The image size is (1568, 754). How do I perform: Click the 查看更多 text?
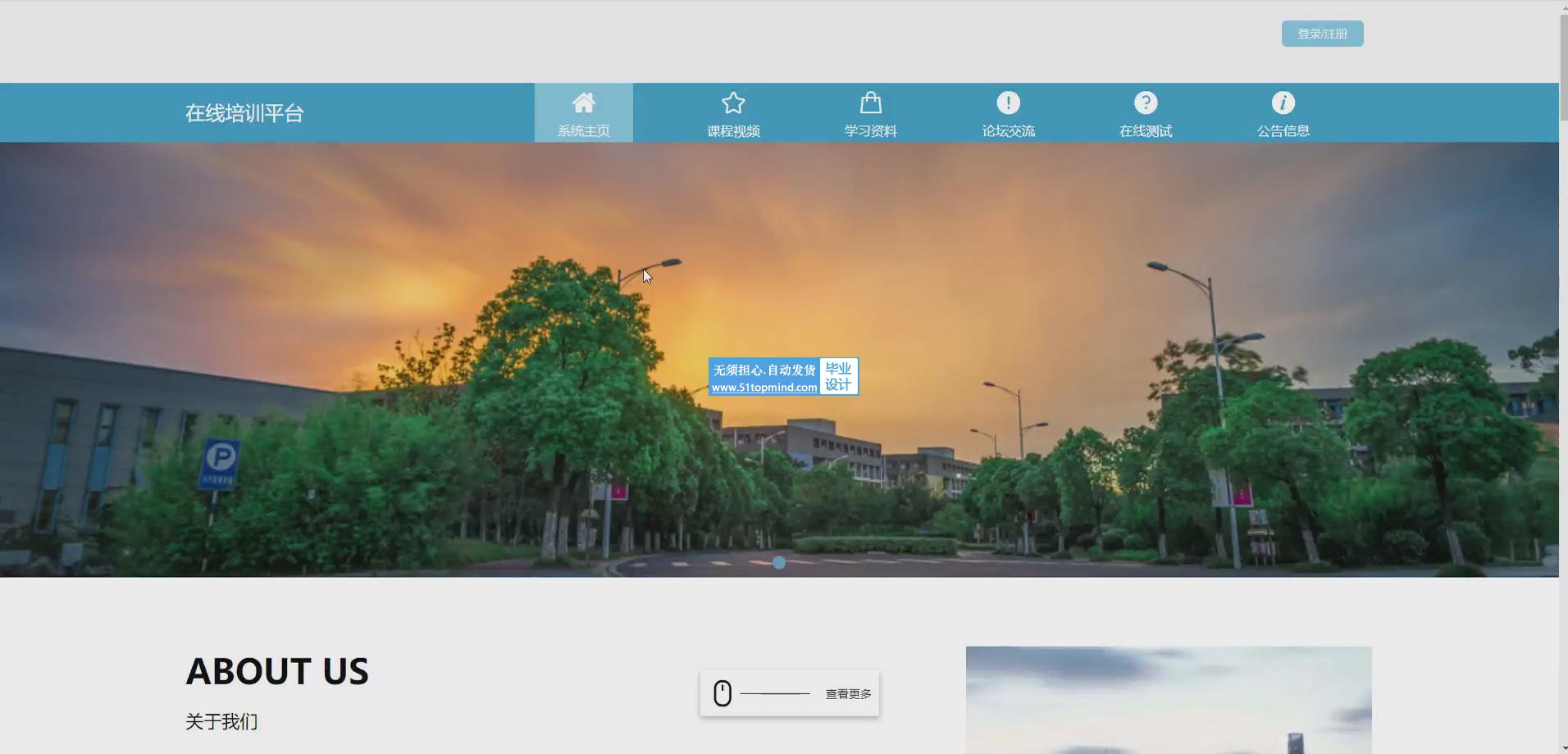click(848, 694)
